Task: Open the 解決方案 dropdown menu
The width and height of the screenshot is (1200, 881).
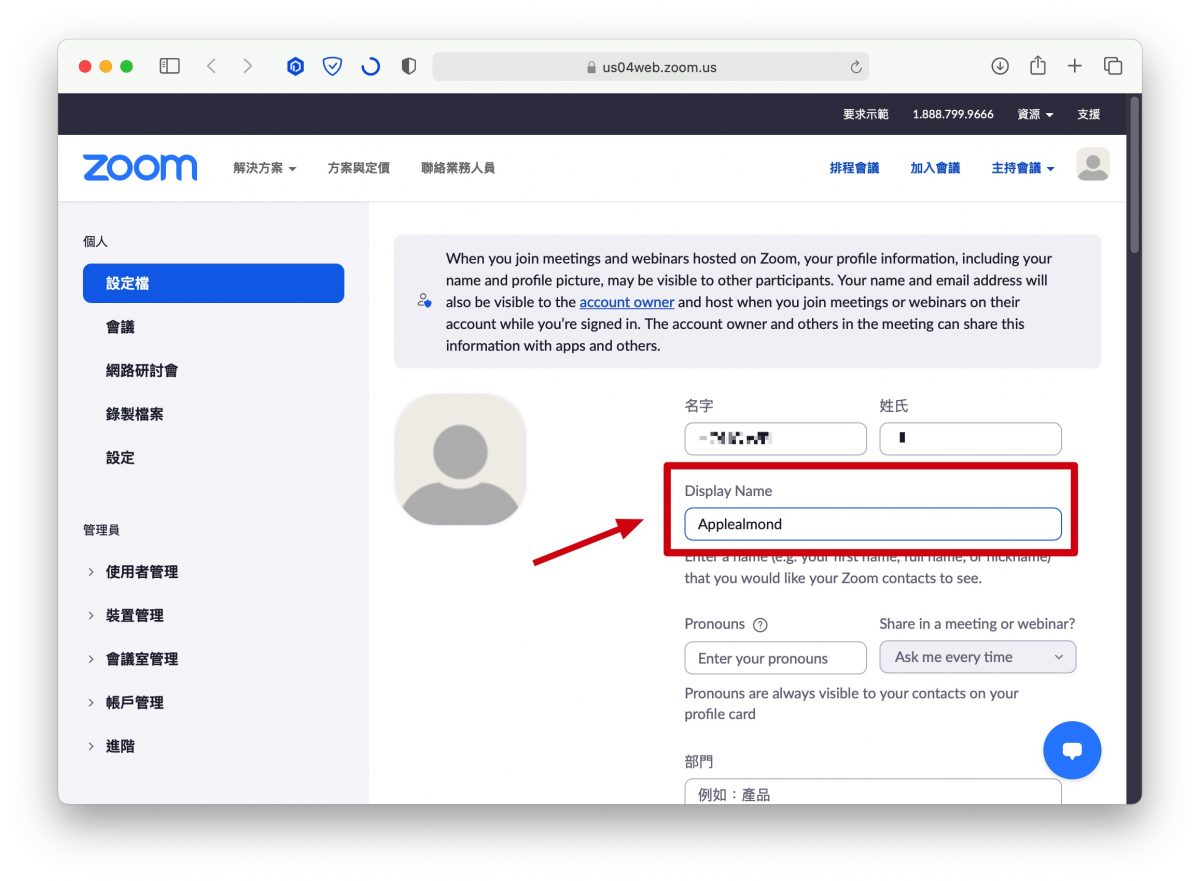Action: [265, 168]
